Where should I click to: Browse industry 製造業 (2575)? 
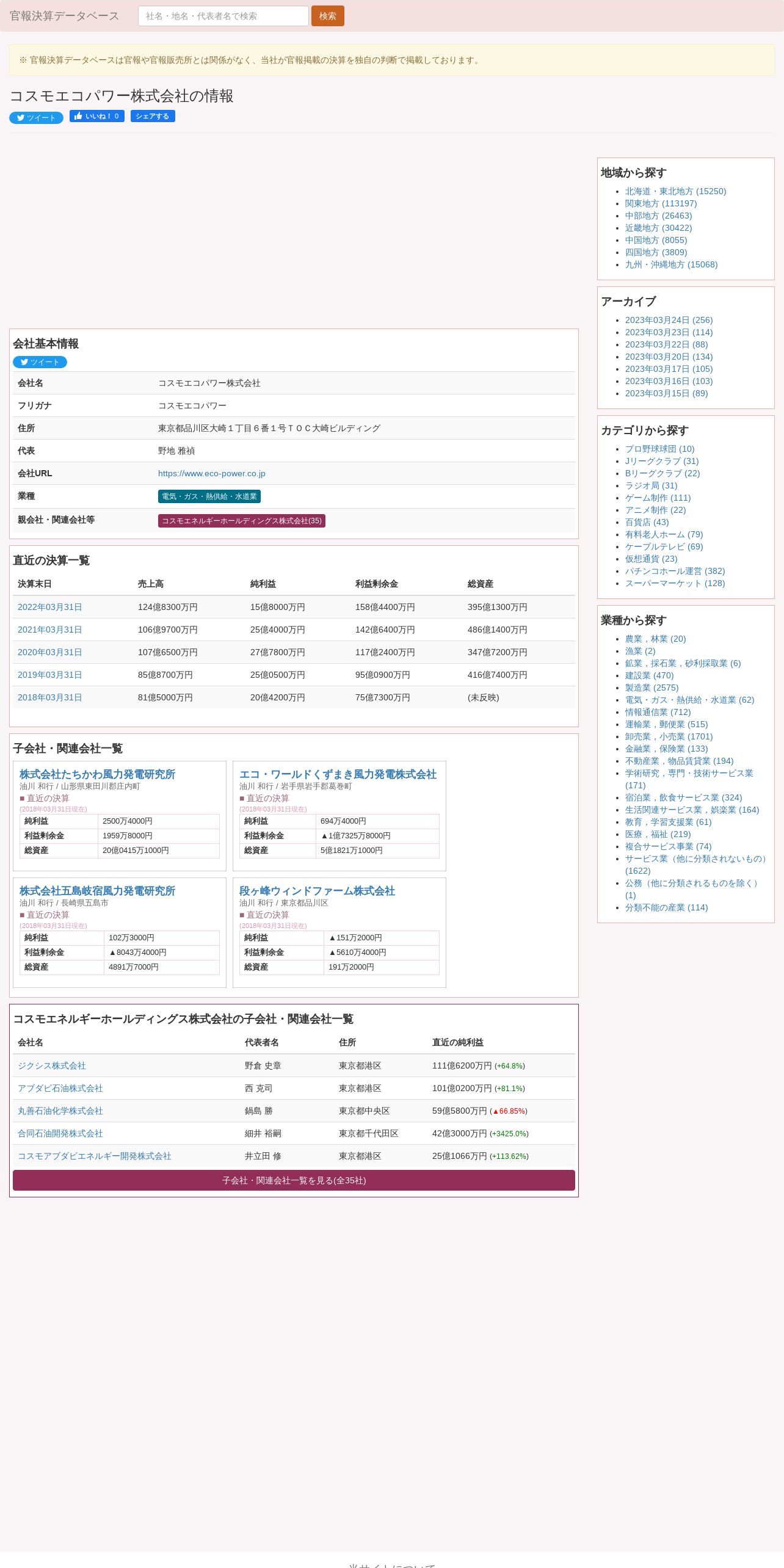[652, 688]
